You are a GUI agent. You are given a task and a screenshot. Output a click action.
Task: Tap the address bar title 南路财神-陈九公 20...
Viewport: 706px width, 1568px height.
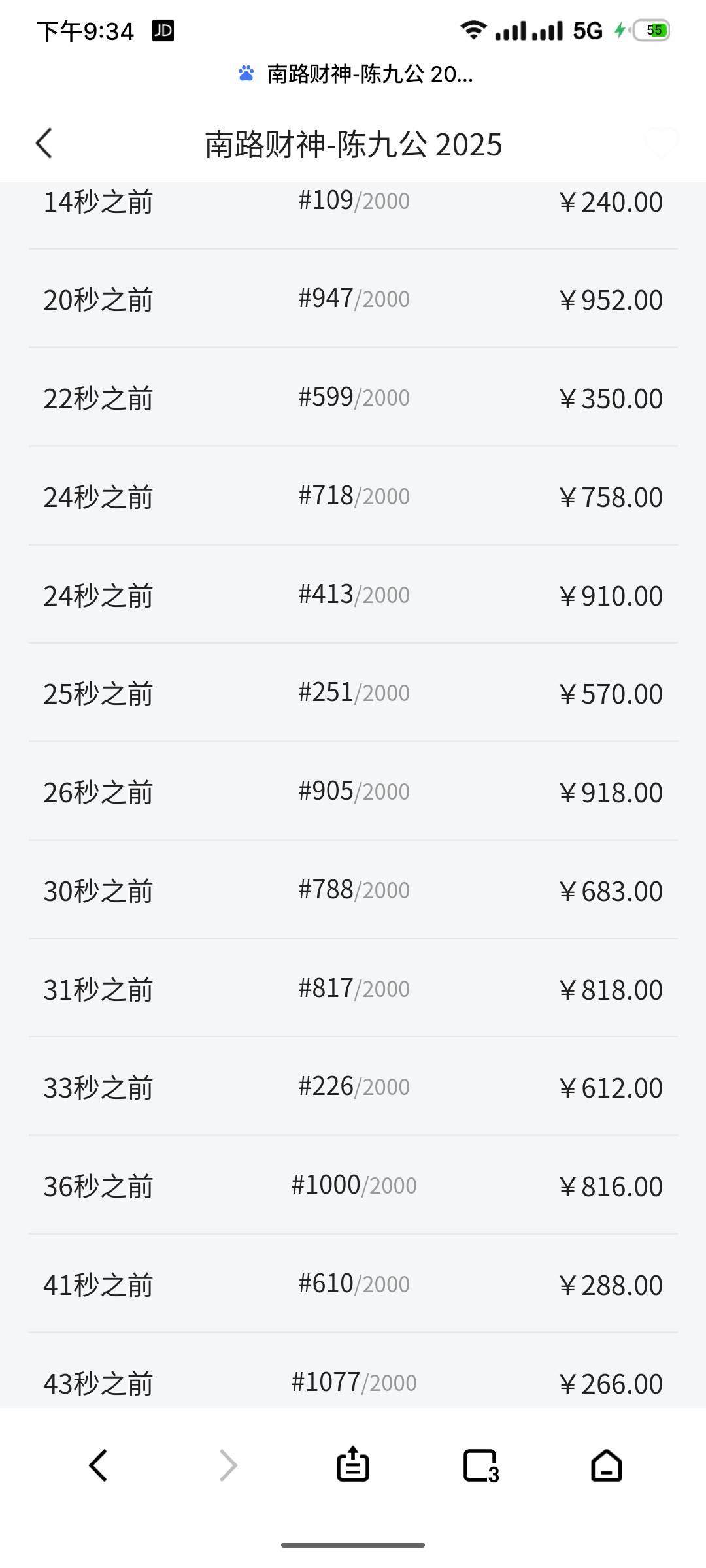coord(370,74)
